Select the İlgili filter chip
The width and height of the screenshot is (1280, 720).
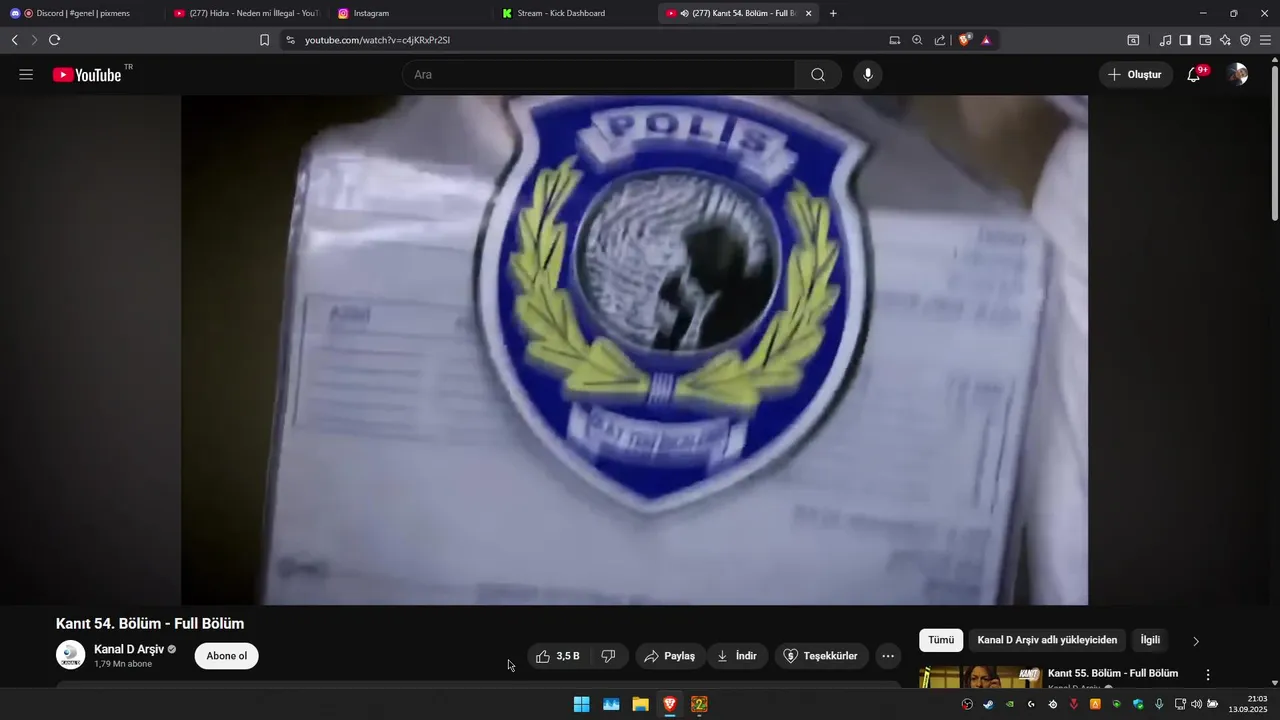pos(1150,640)
